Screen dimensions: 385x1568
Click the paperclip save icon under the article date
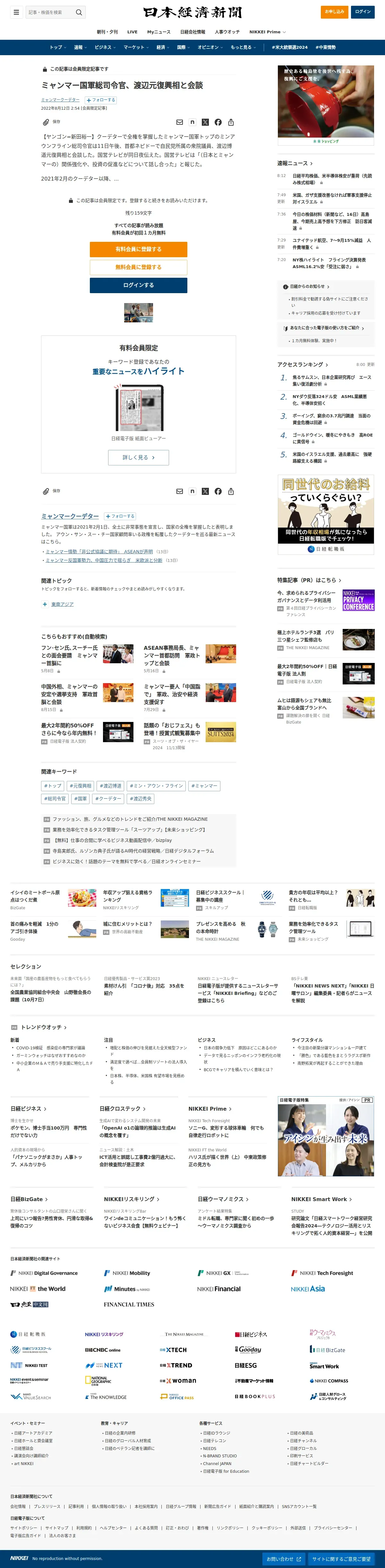tap(46, 122)
